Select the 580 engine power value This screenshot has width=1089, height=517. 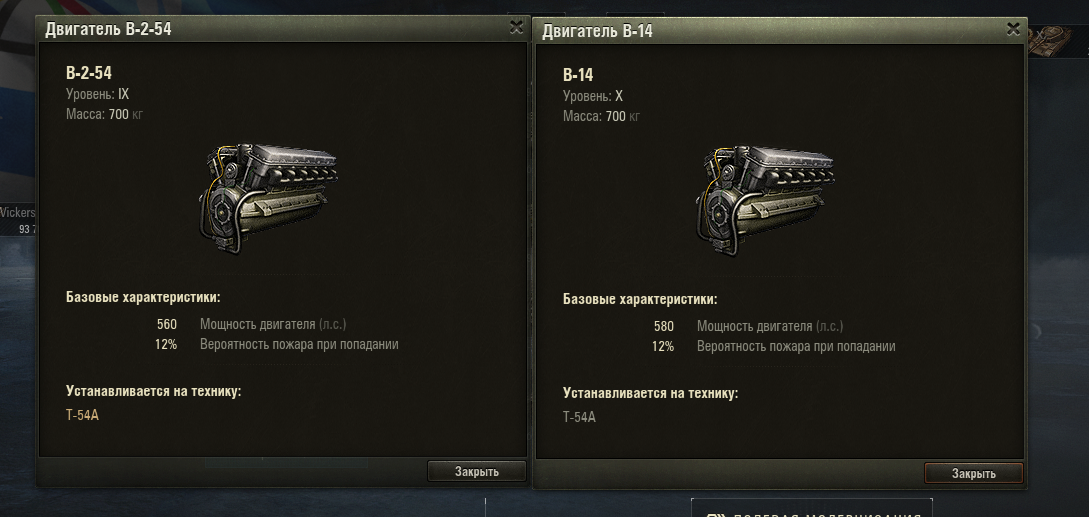coord(664,326)
